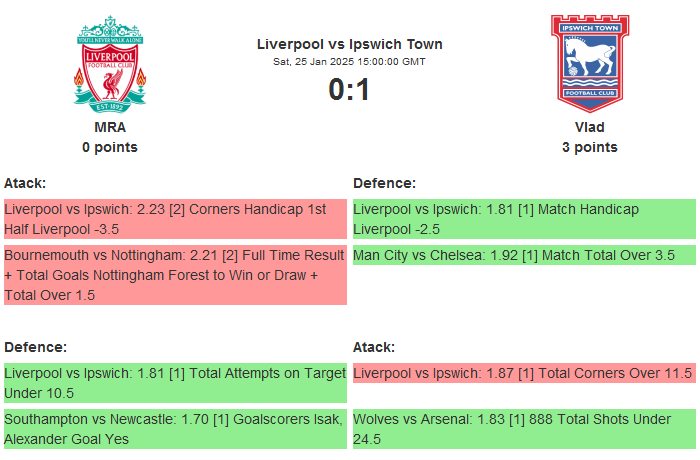The height and width of the screenshot is (460, 700).
Task: Open Bournemouth vs Nottingham Full Time Result bet
Action: pos(174,275)
